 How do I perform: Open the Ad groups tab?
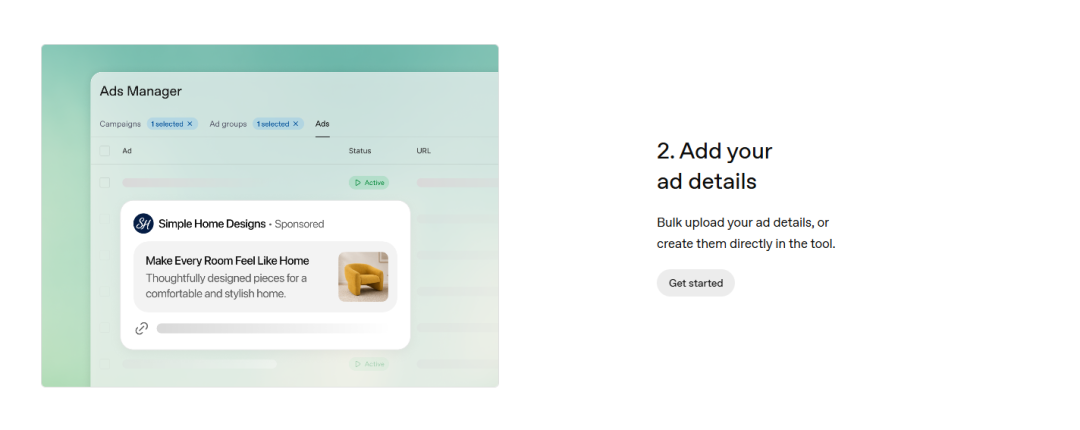point(228,124)
